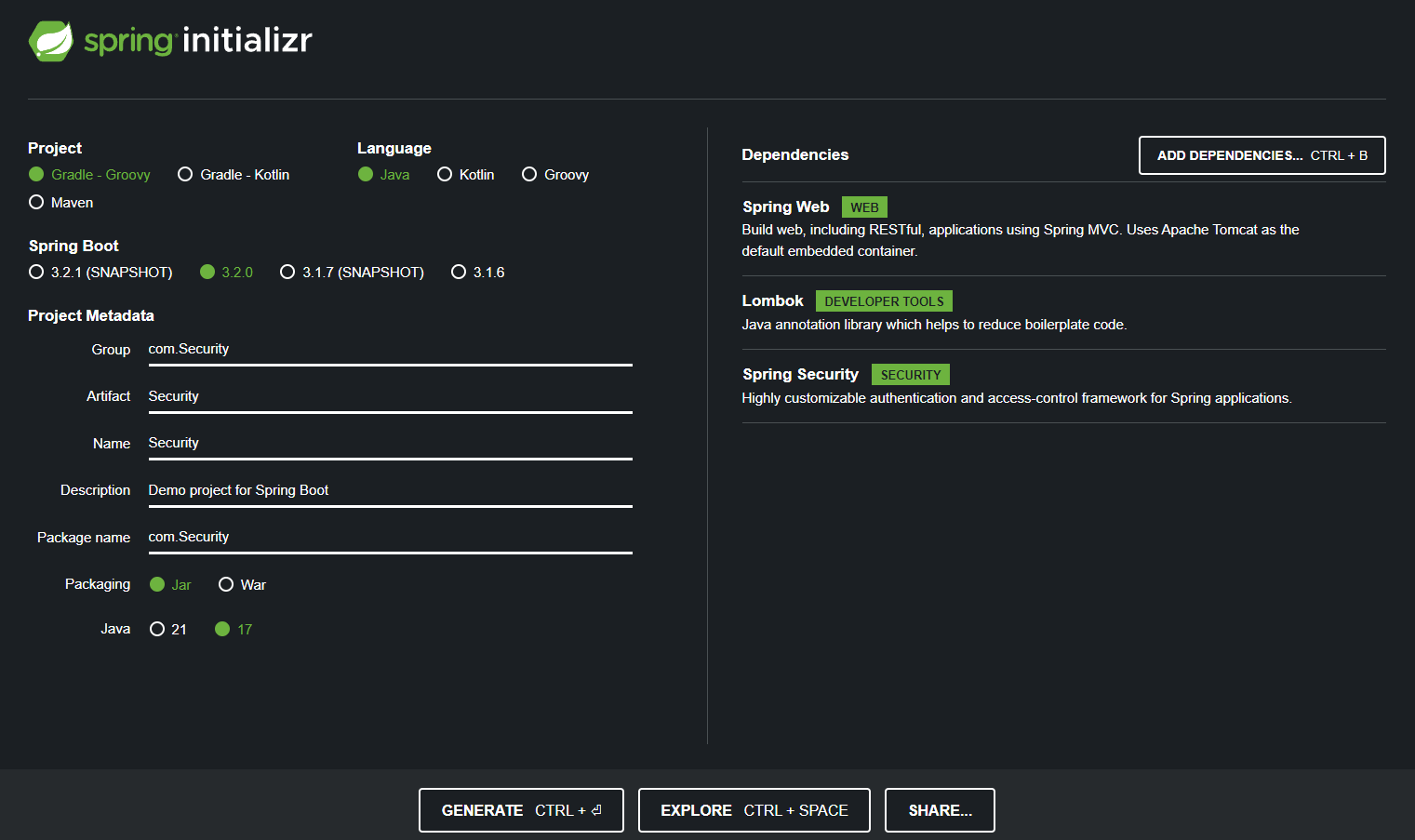1415x840 pixels.
Task: Open the Add Dependencies dialog
Action: (x=1262, y=155)
